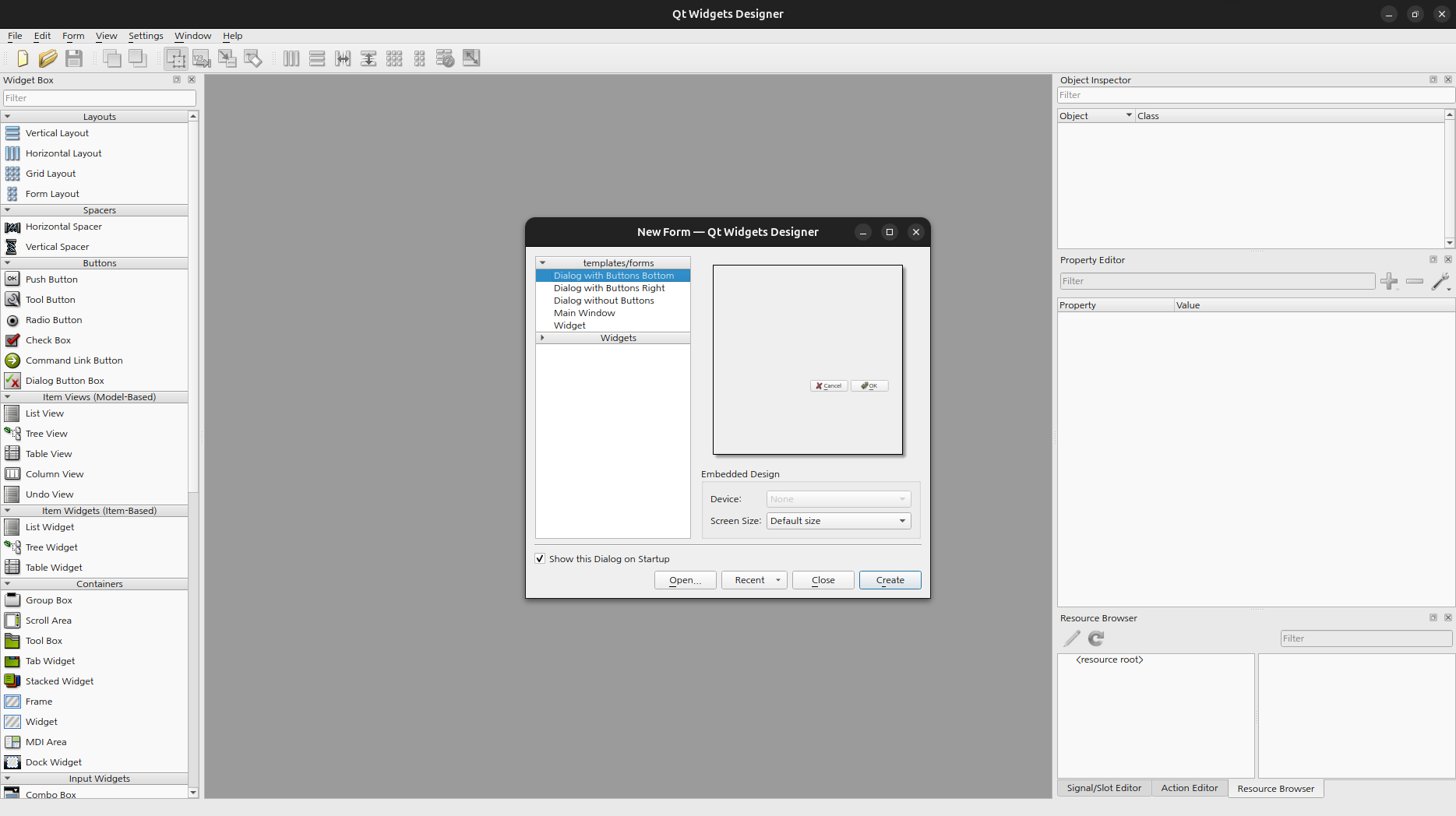Click Lay Out Horizontally in Splitter icon

pos(343,58)
